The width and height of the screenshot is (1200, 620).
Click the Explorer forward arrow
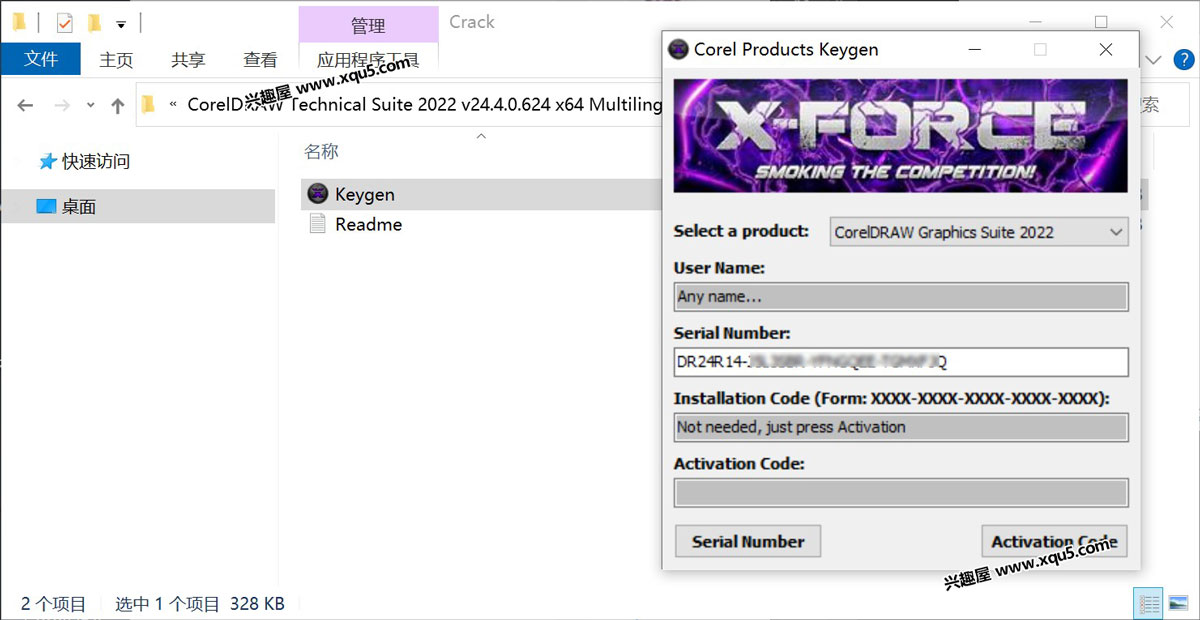coord(62,105)
